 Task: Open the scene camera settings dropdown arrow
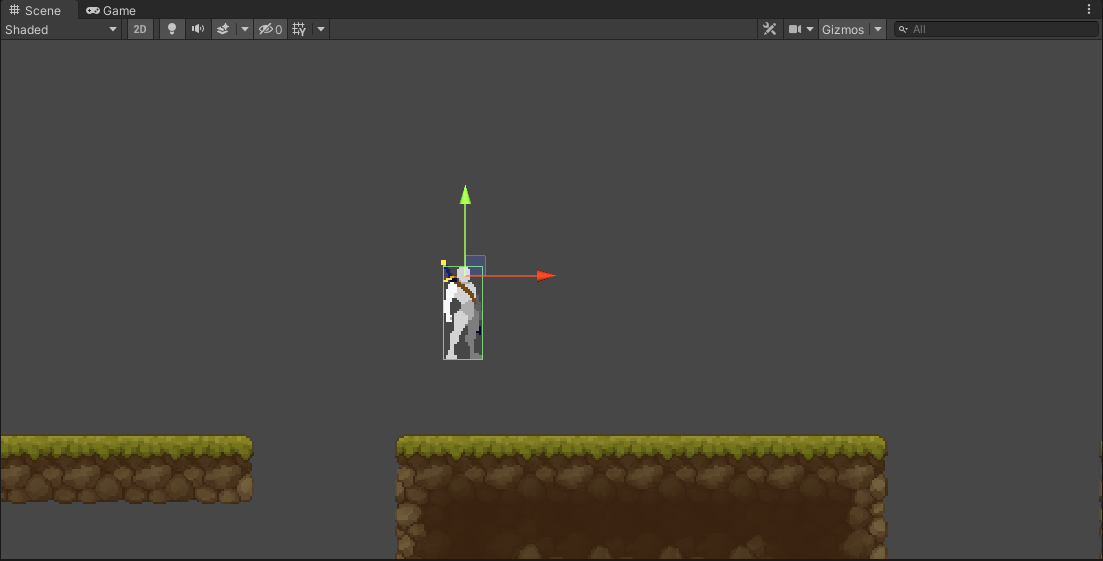click(810, 30)
